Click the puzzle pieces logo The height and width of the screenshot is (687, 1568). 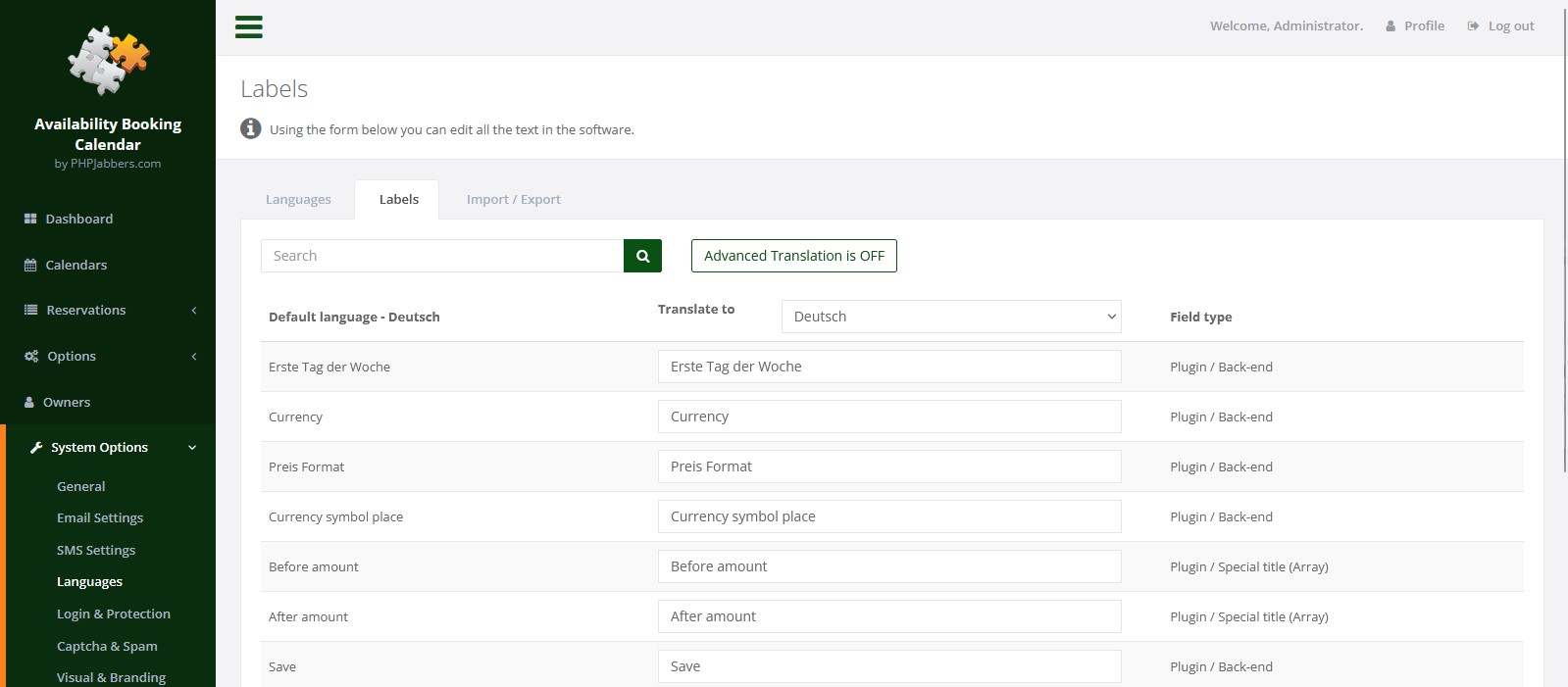(x=108, y=60)
